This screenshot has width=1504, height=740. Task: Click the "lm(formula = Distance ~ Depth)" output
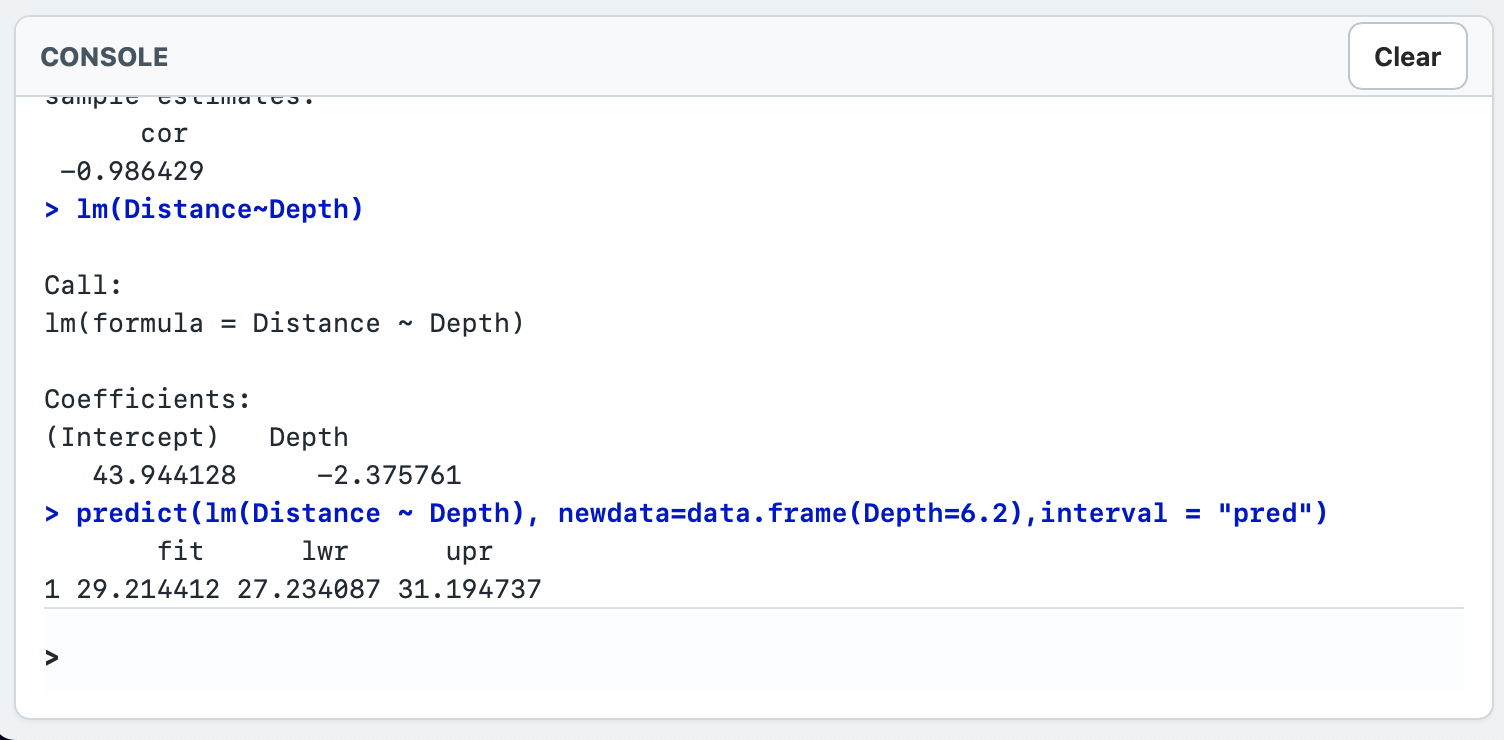point(284,324)
